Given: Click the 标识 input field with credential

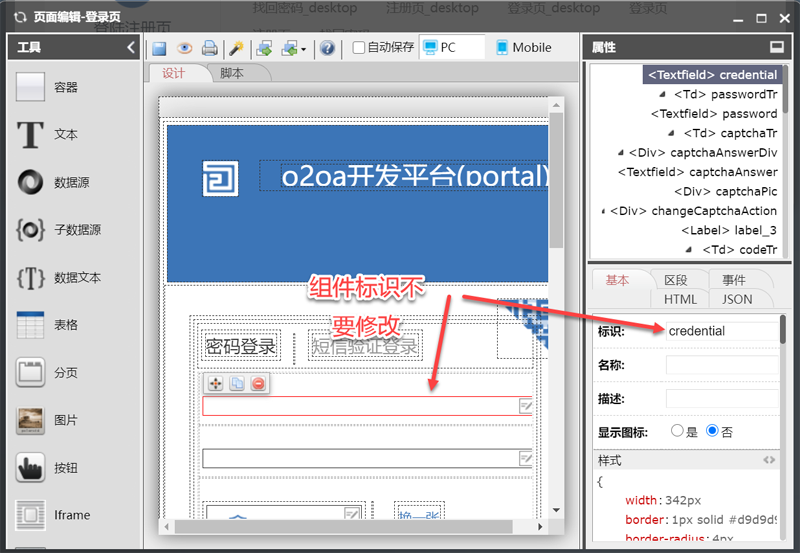Looking at the screenshot, I should (x=720, y=331).
